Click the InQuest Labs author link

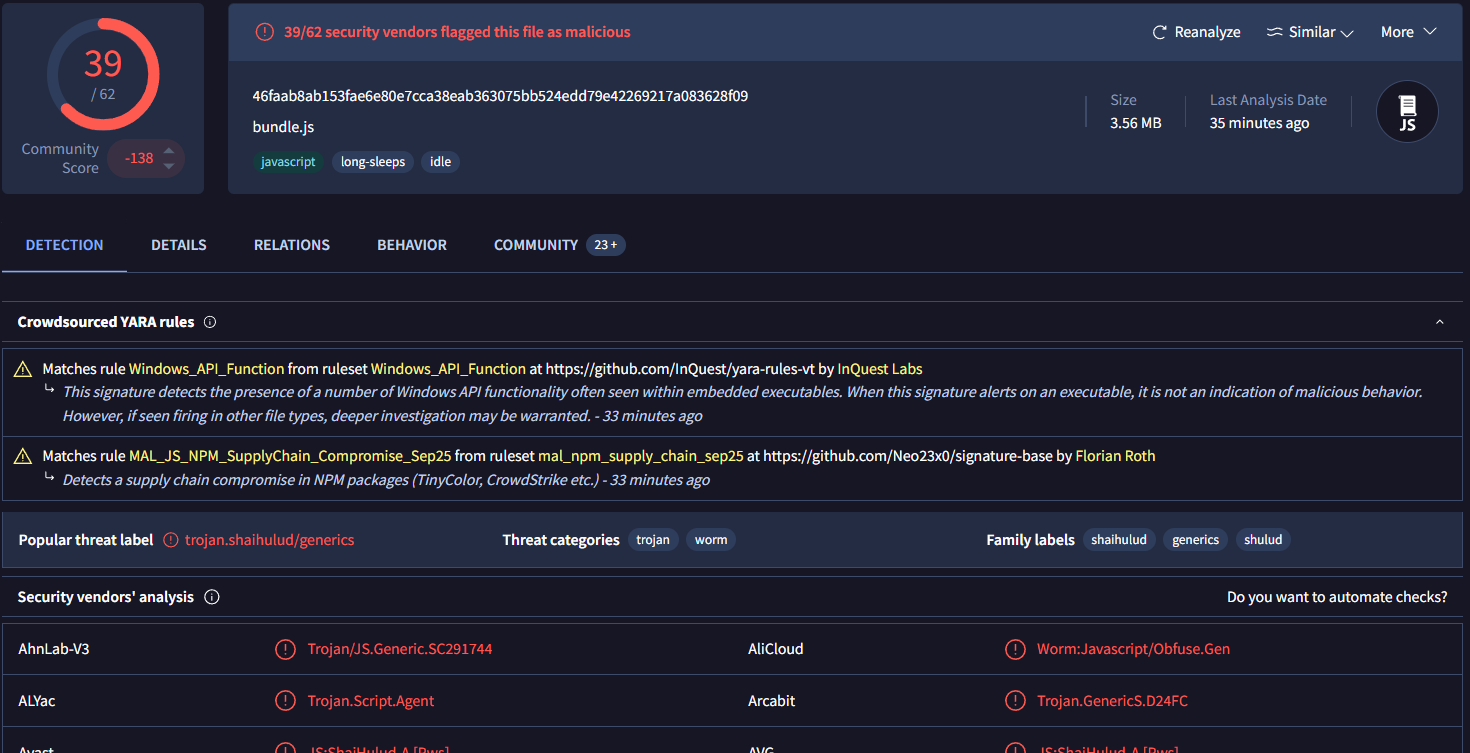click(880, 369)
